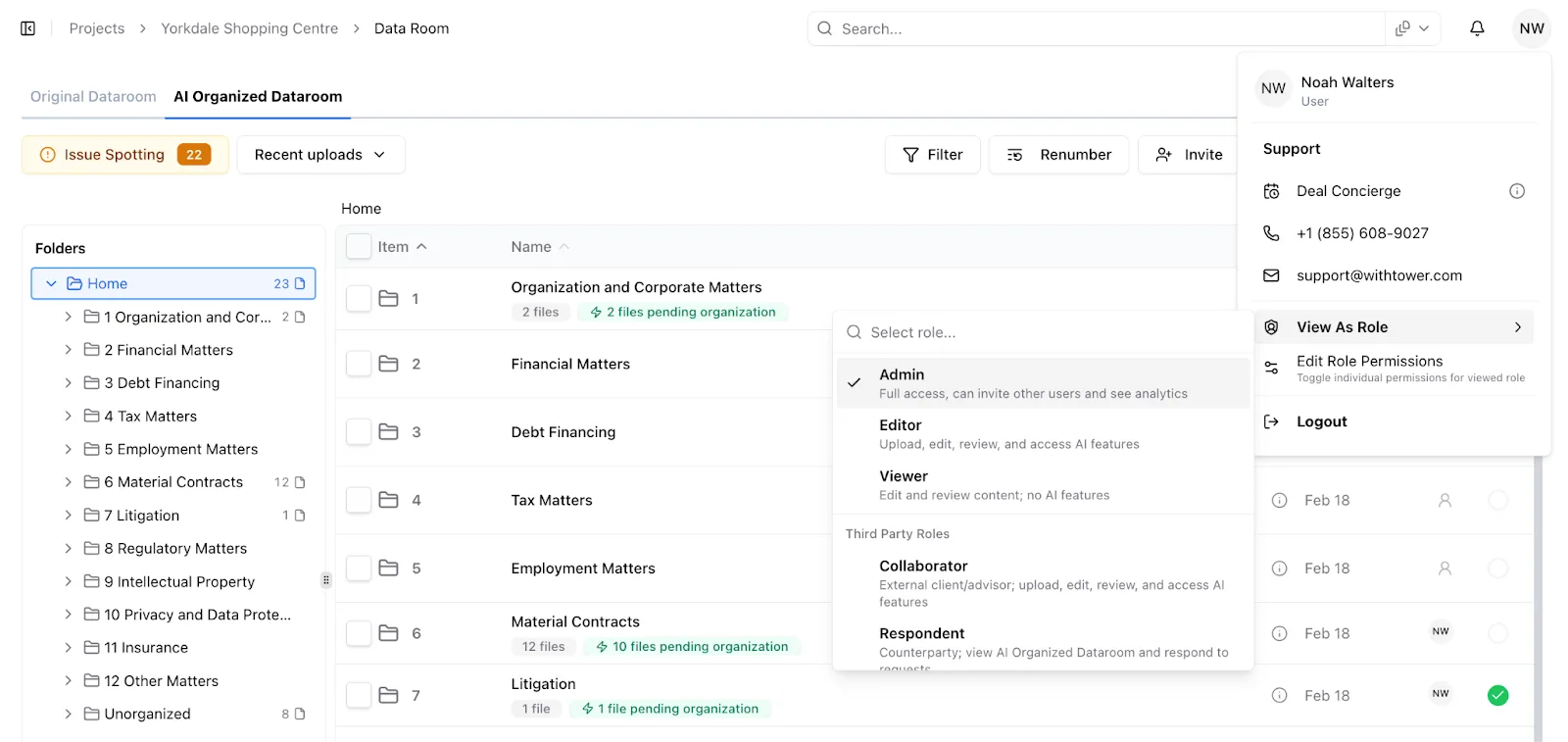This screenshot has height=742, width=1568.
Task: Check the box for Litigation row
Action: point(359,695)
